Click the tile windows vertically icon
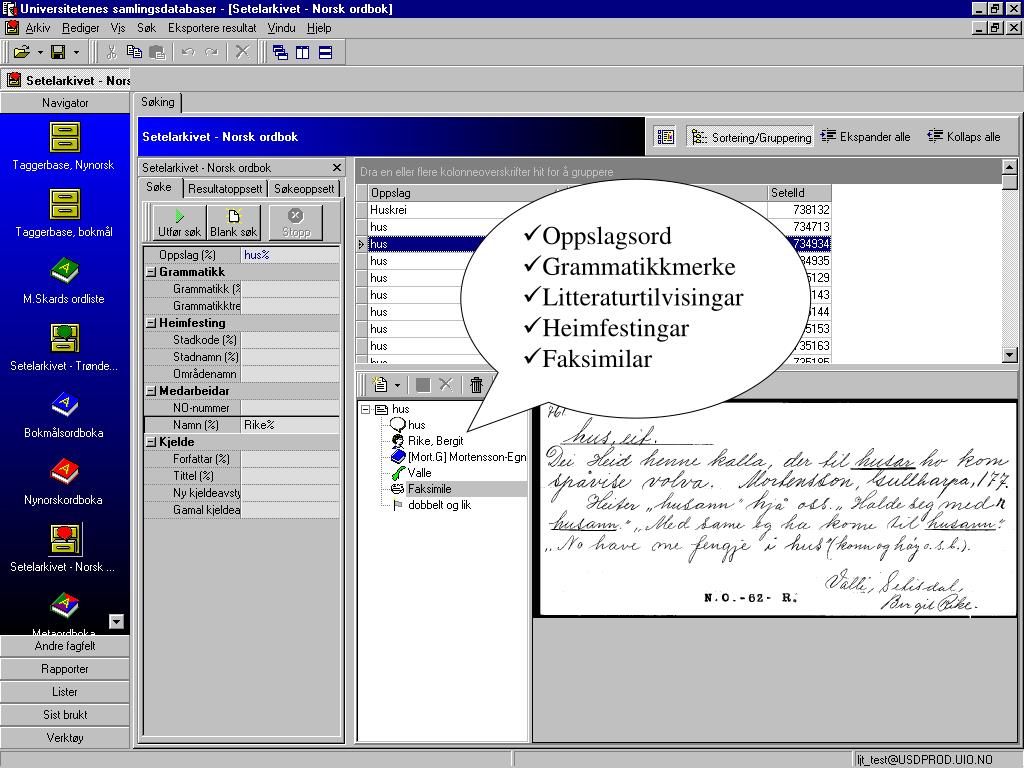This screenshot has height=768, width=1024. [x=302, y=52]
